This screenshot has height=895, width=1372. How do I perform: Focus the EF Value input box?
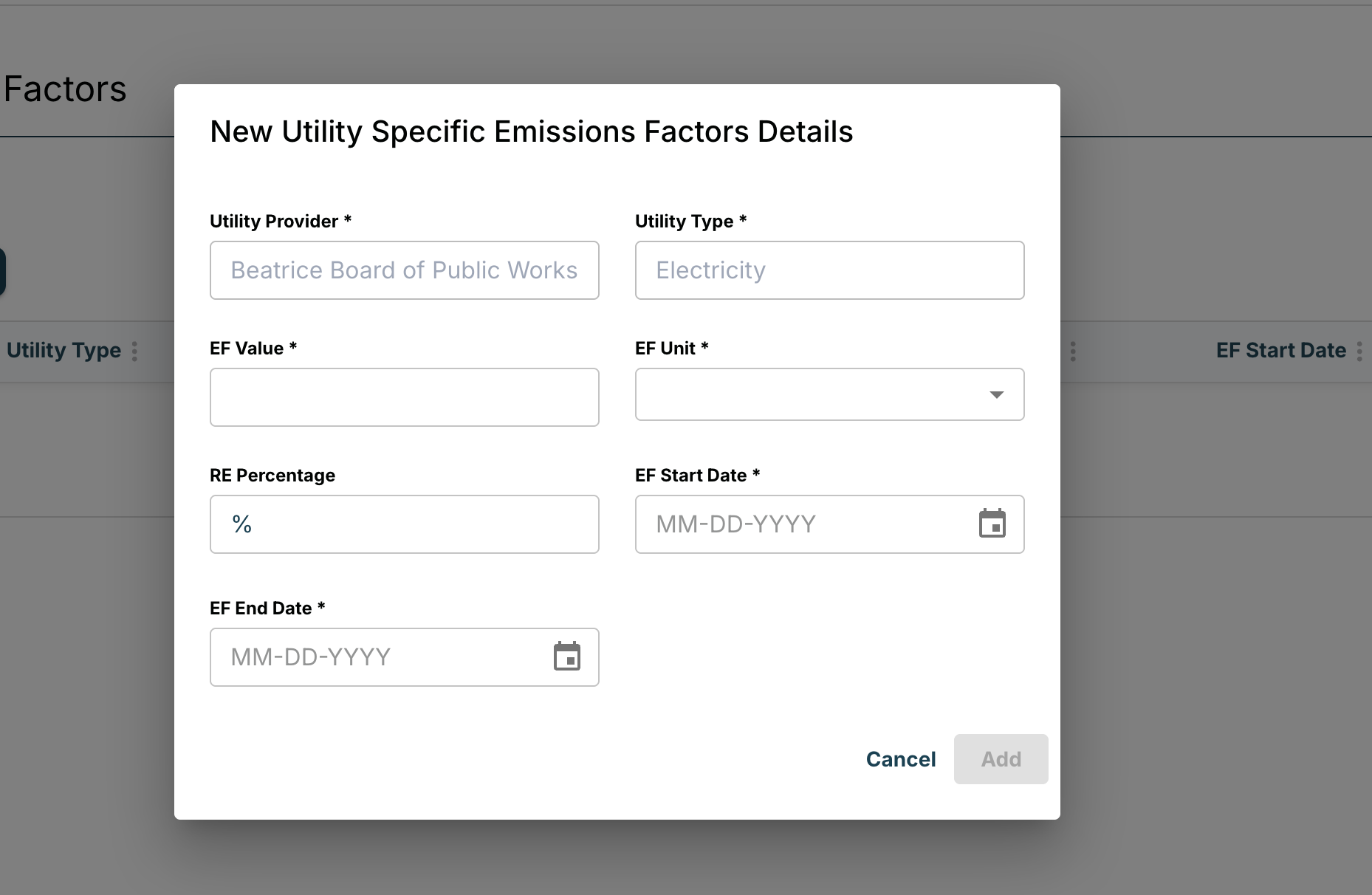click(404, 397)
